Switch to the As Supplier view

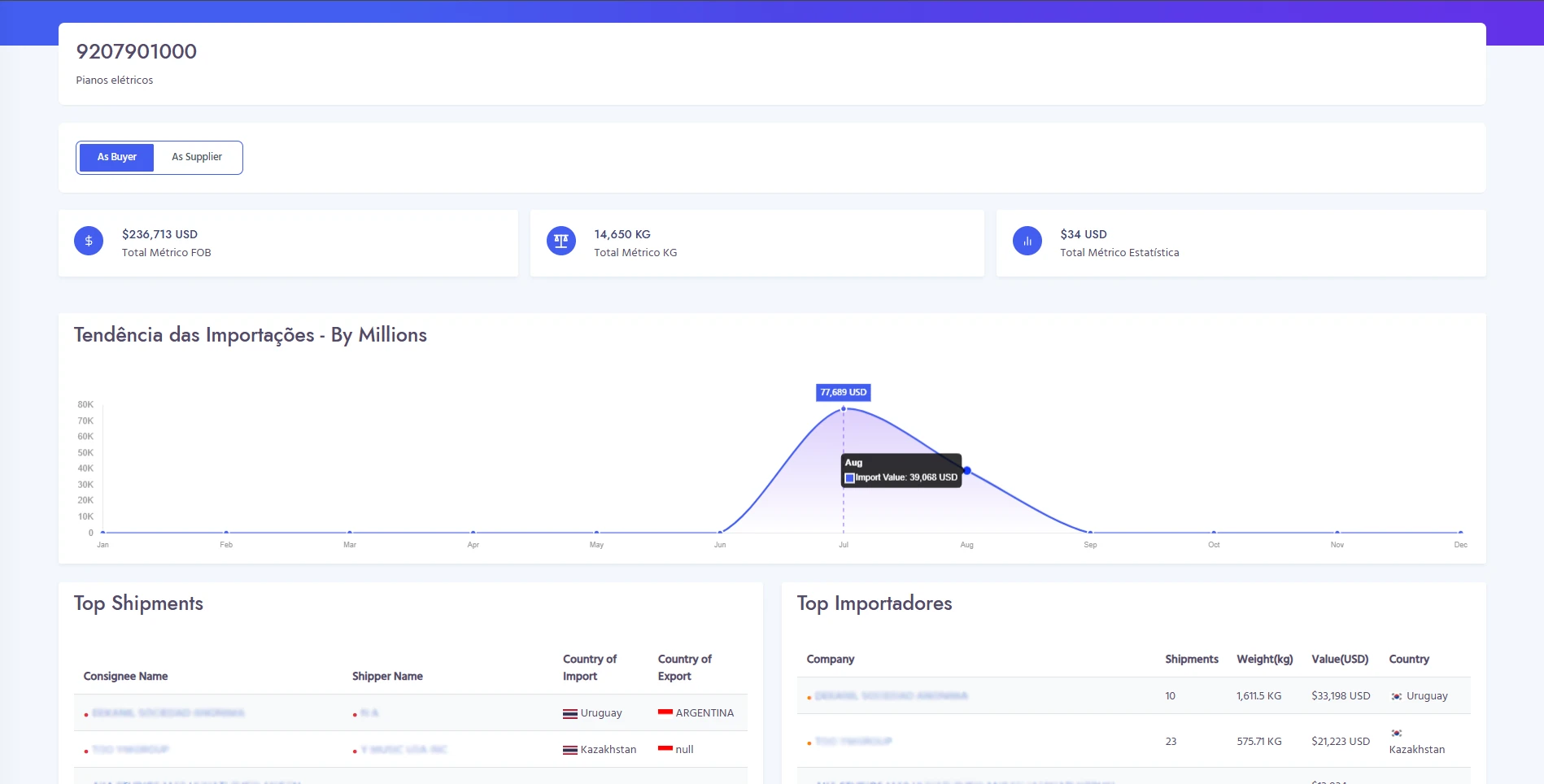[197, 157]
